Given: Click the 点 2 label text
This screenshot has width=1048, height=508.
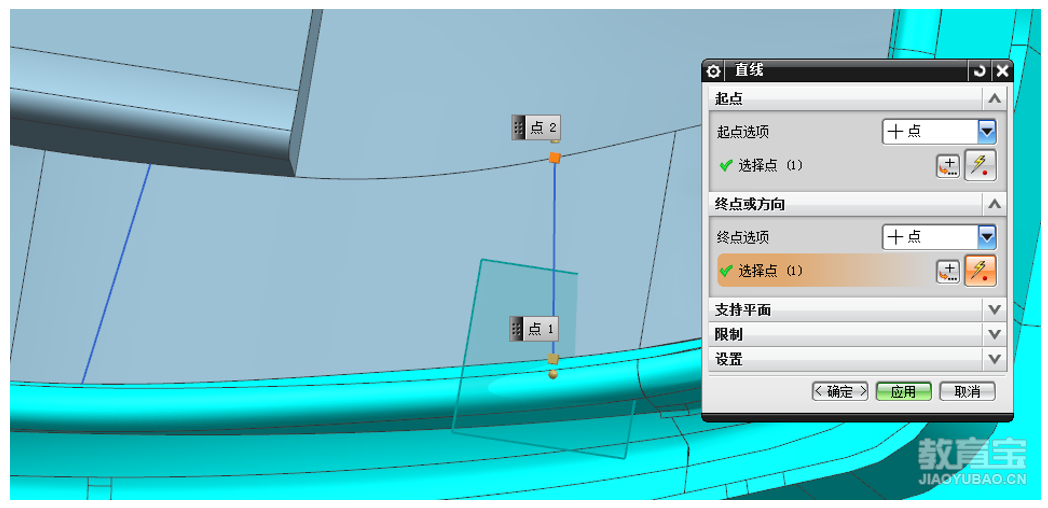Looking at the screenshot, I should point(543,128).
